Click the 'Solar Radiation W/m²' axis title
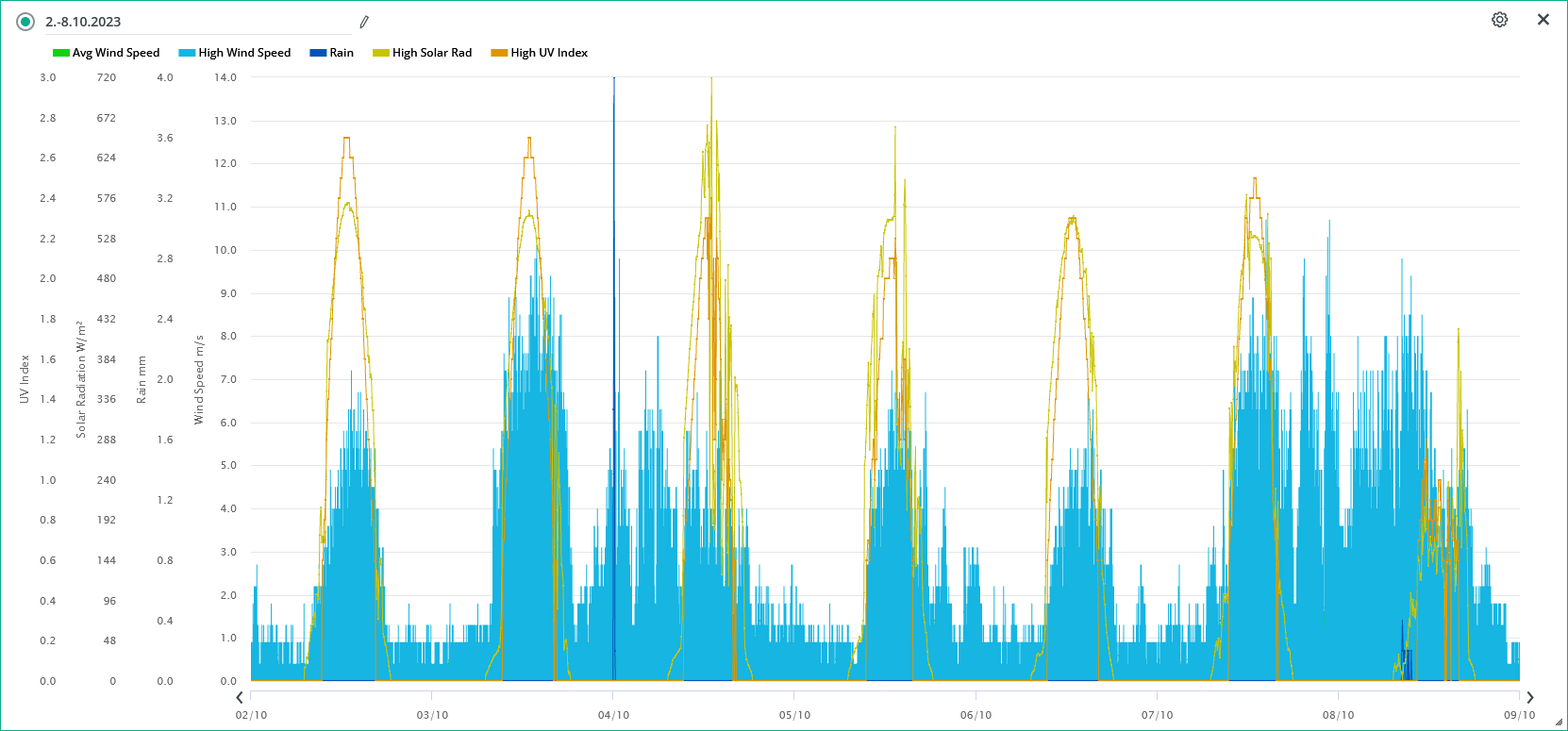The height and width of the screenshot is (731, 1568). pos(81,379)
